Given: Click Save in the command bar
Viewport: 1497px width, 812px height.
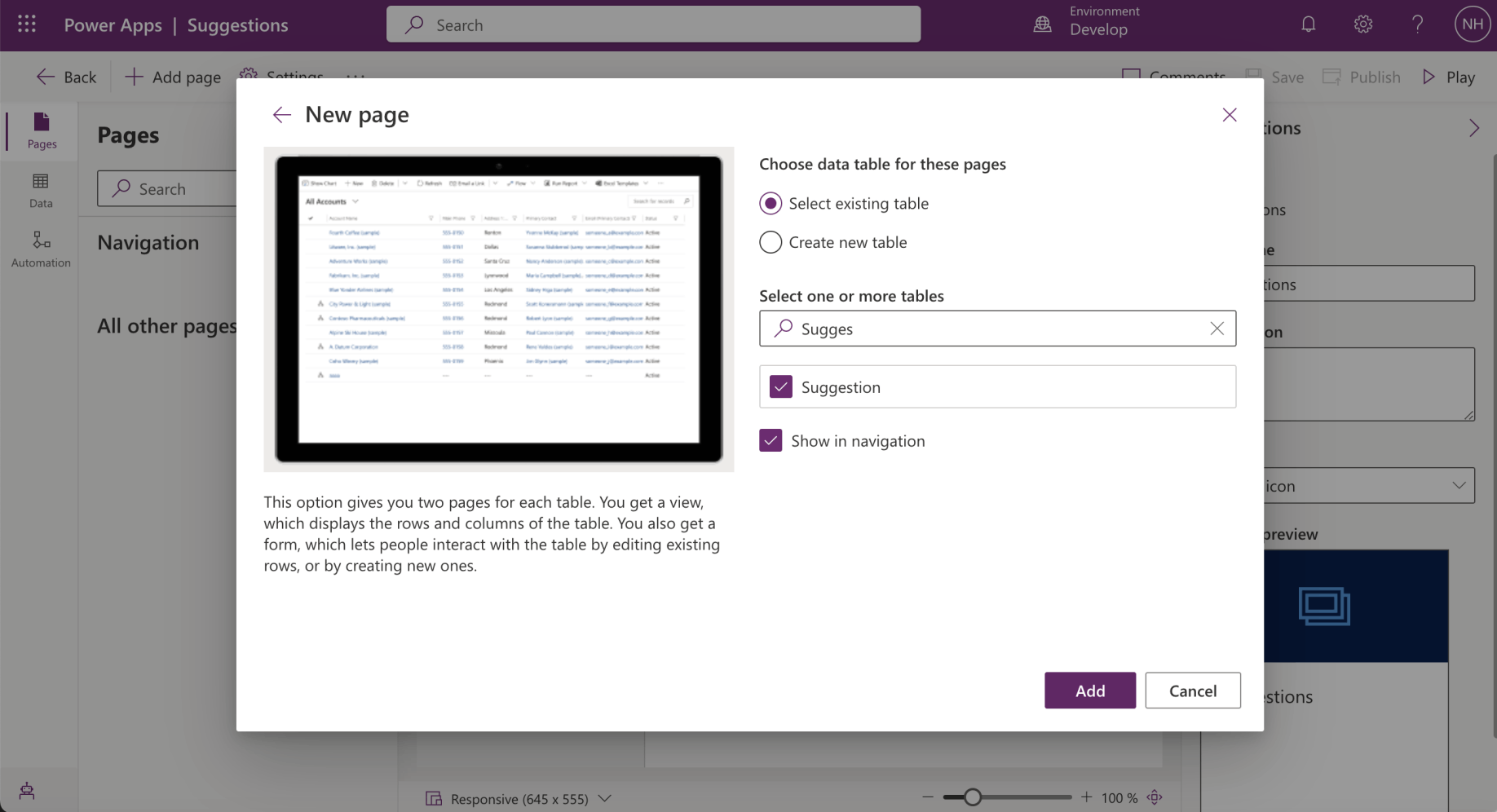Looking at the screenshot, I should (x=1274, y=77).
